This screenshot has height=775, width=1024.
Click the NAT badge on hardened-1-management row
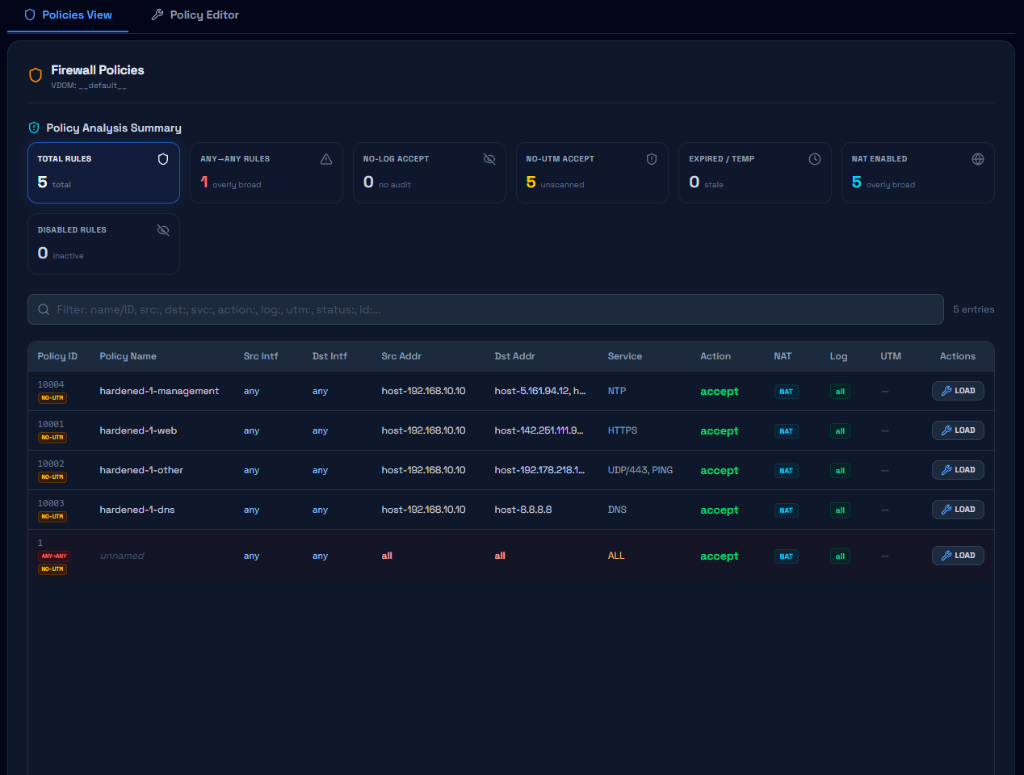pyautogui.click(x=786, y=392)
